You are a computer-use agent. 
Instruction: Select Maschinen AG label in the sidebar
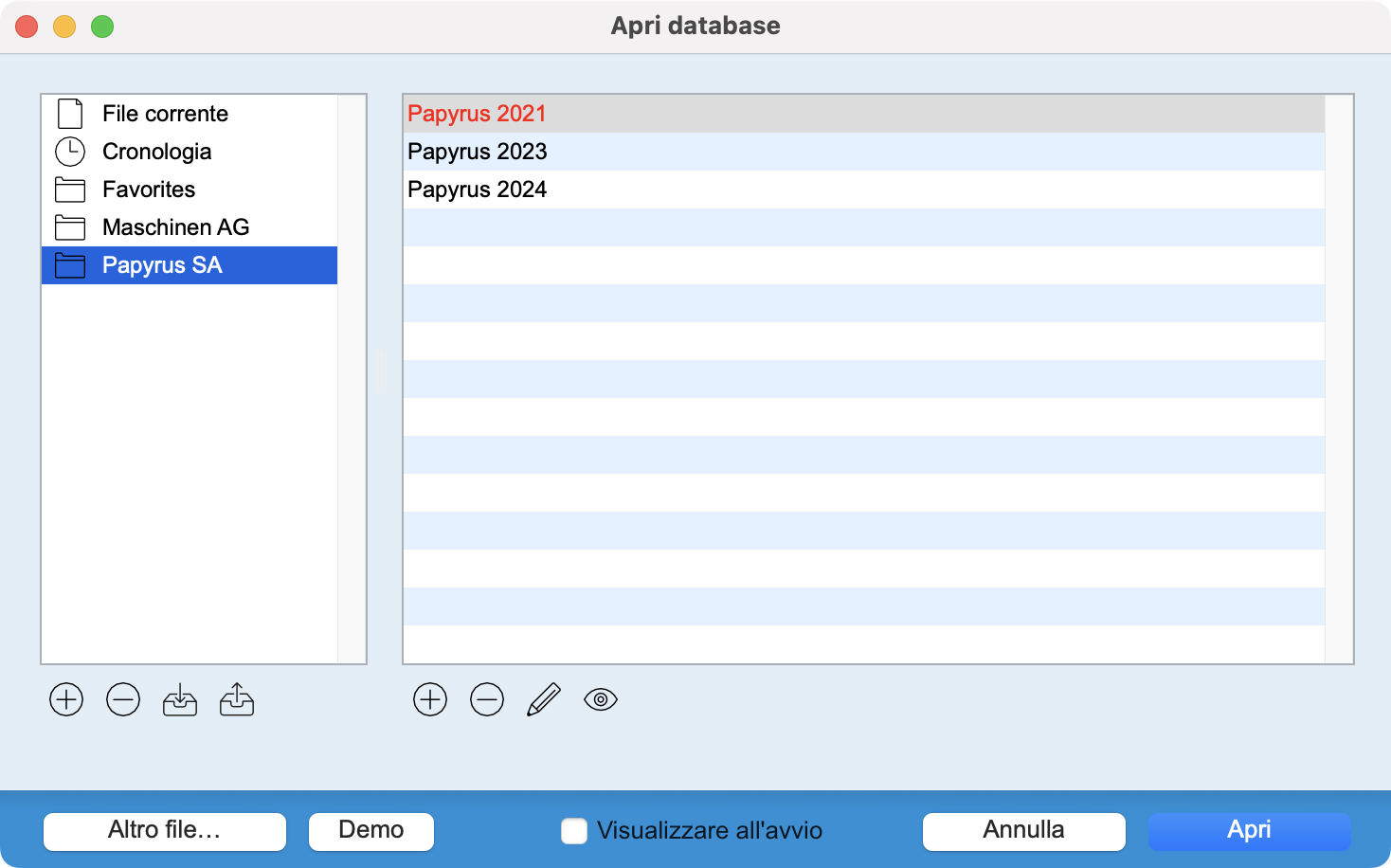click(175, 227)
